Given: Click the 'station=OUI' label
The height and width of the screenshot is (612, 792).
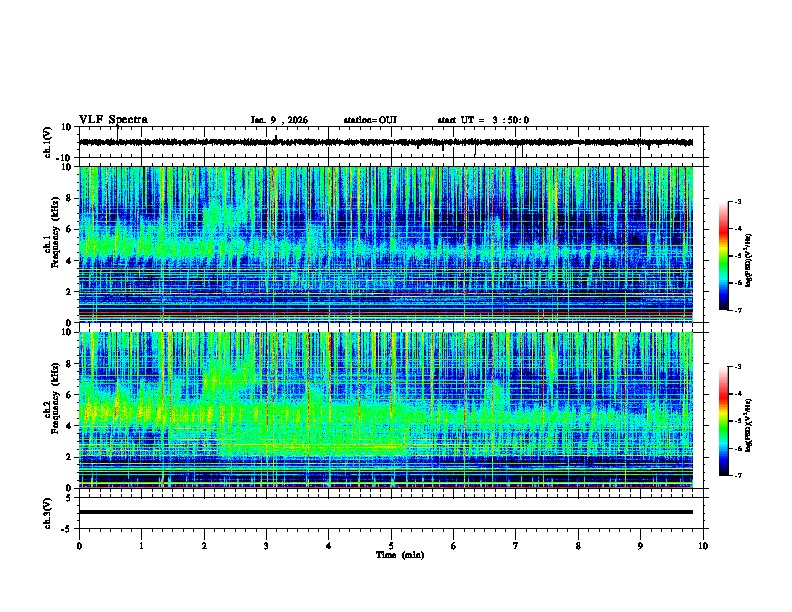Looking at the screenshot, I should (370, 120).
